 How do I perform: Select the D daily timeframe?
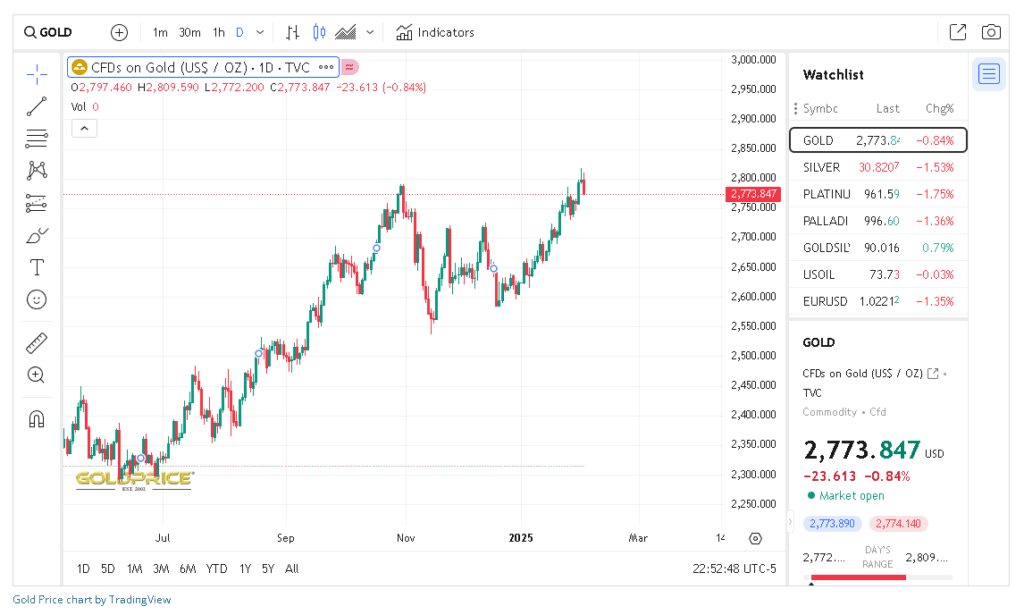[x=240, y=32]
